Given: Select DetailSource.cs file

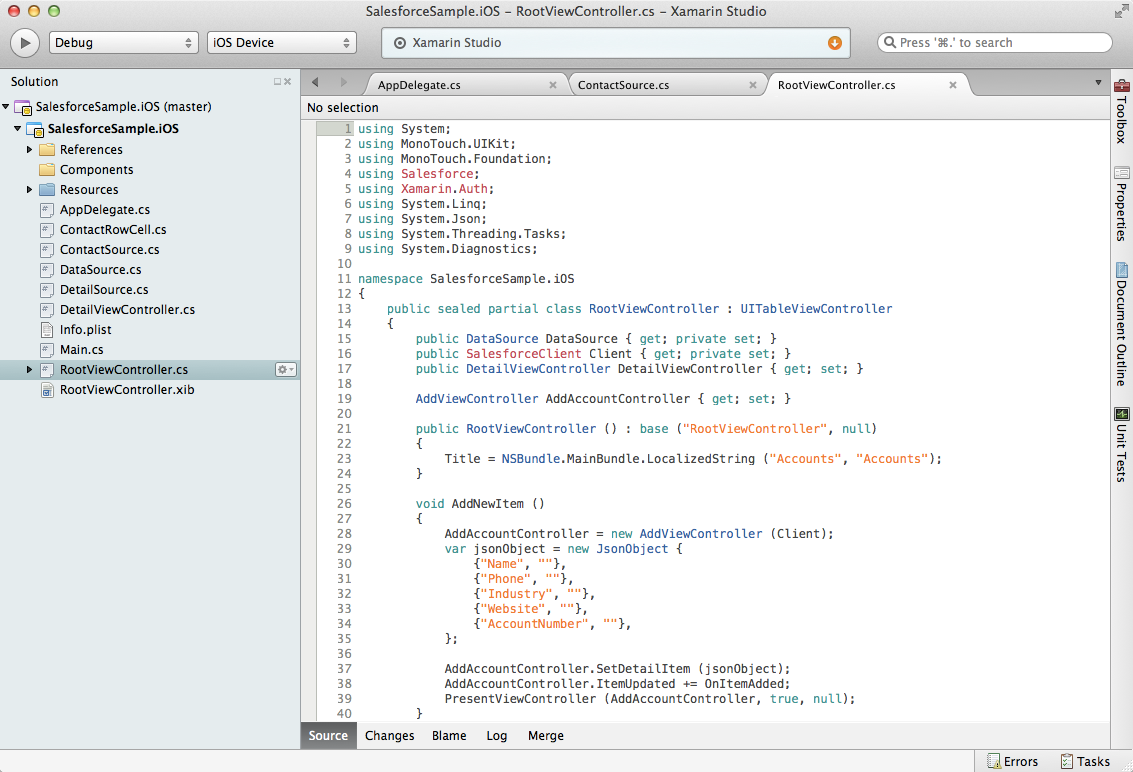Looking at the screenshot, I should pos(104,290).
